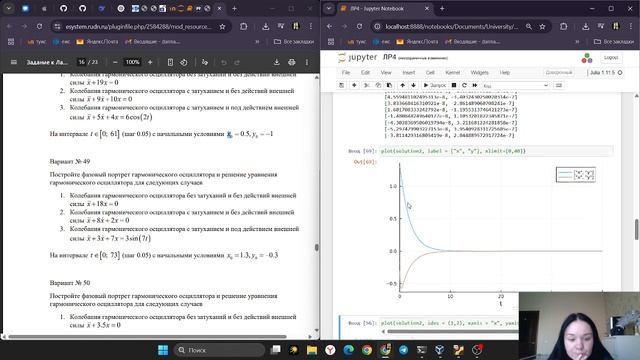
Task: Click the PDF page number field
Action: pyautogui.click(x=82, y=62)
